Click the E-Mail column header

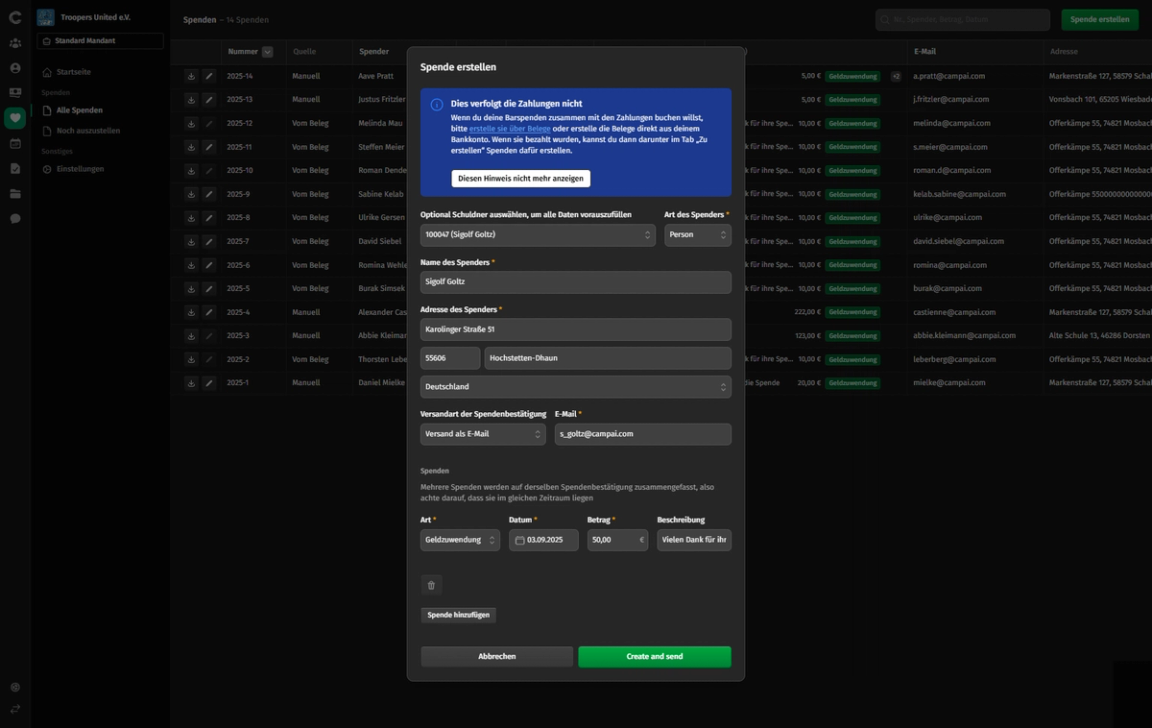tap(924, 52)
